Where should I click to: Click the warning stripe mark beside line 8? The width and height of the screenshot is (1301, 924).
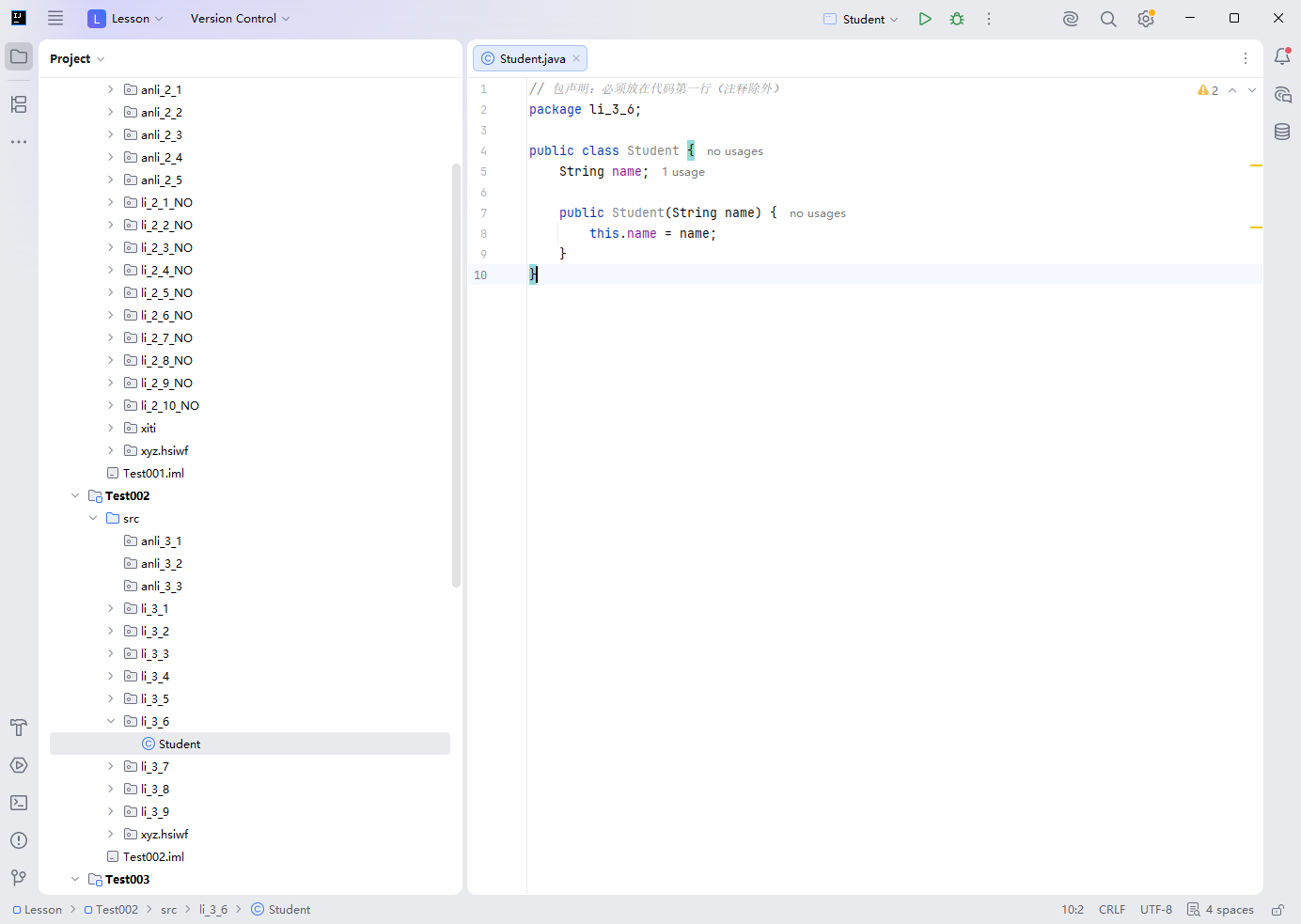coord(1256,227)
